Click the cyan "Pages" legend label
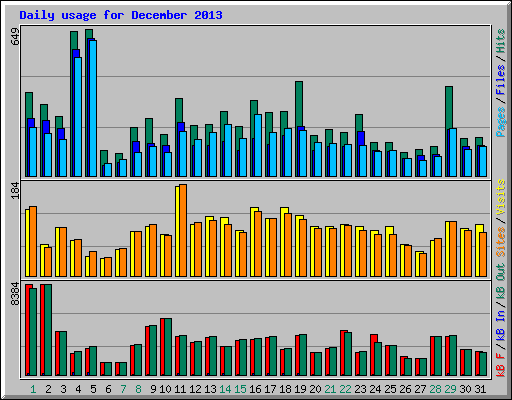The height and width of the screenshot is (400, 512). [501, 122]
